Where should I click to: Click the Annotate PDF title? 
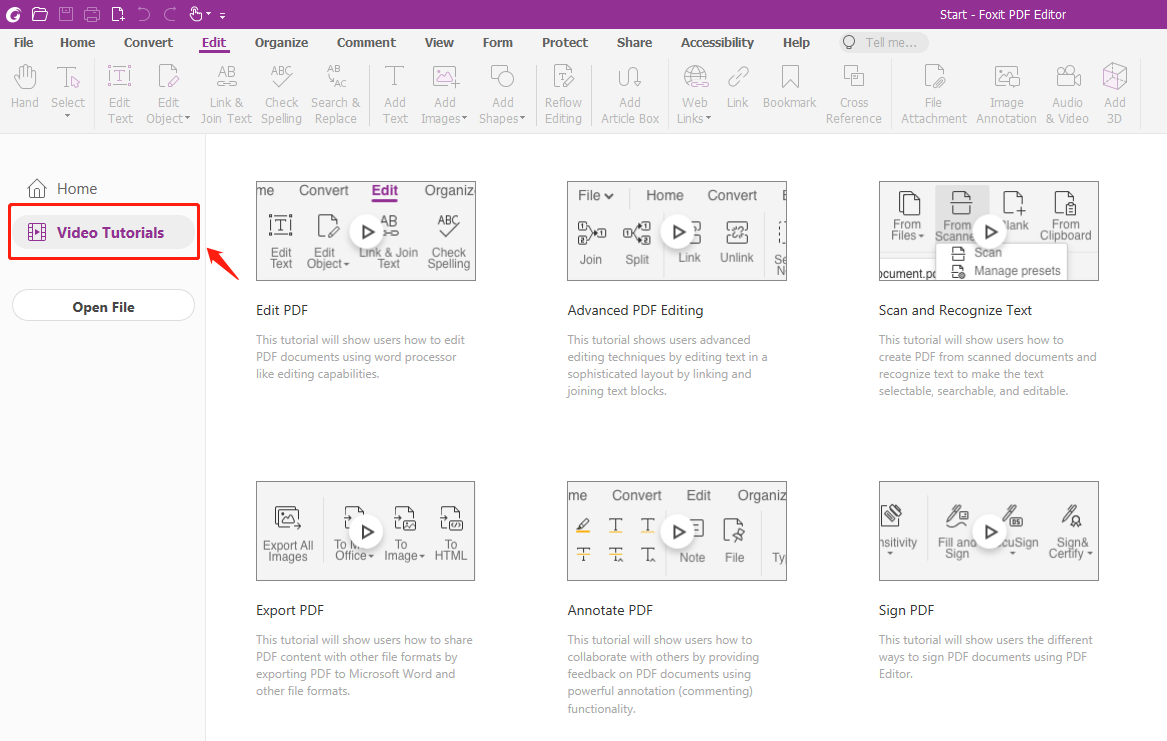click(610, 610)
